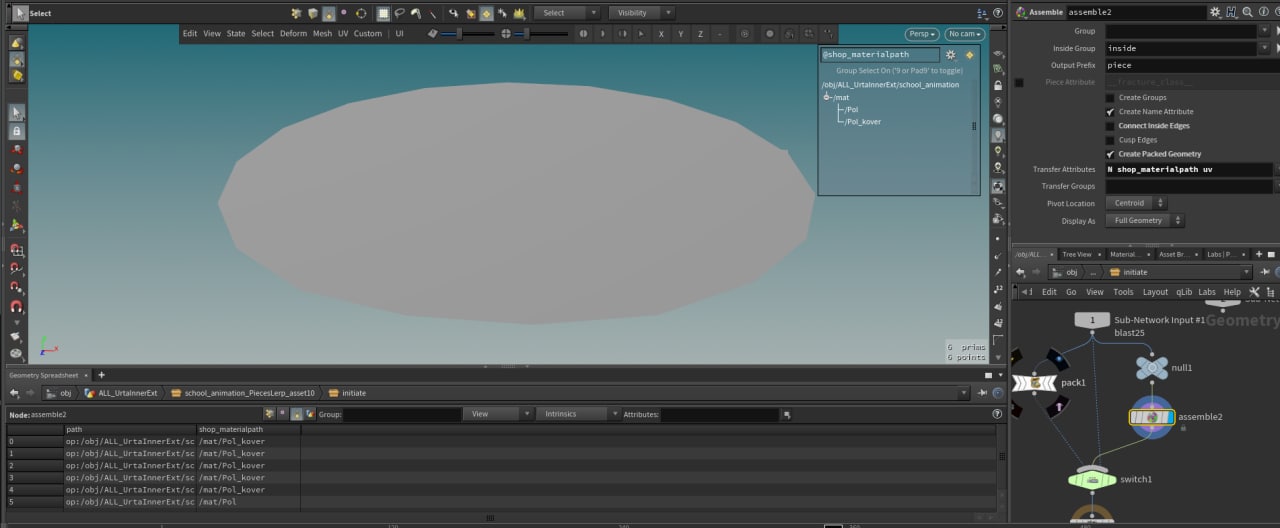1280x528 pixels.
Task: Open the Display As Full Geometry dropdown
Action: tap(1145, 220)
